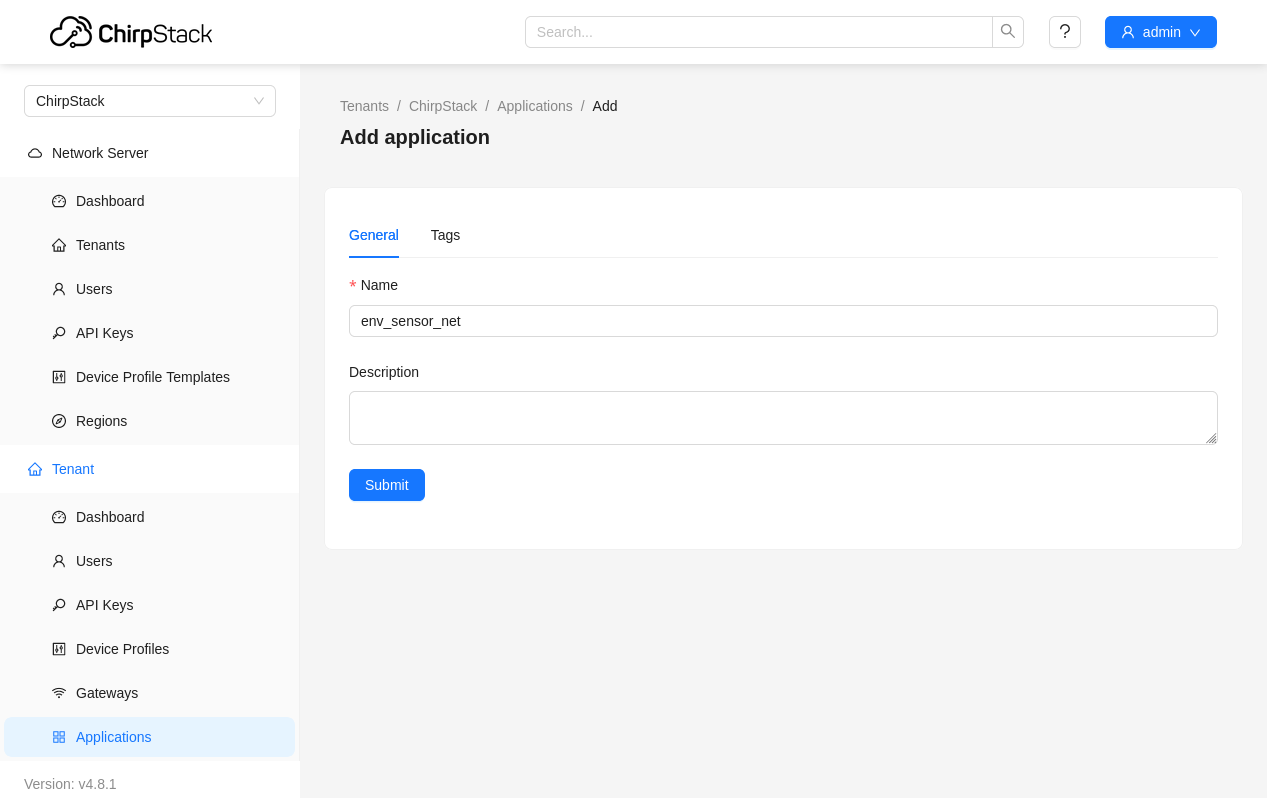Expand the admin dropdown chevron
1267x798 pixels.
(1195, 32)
